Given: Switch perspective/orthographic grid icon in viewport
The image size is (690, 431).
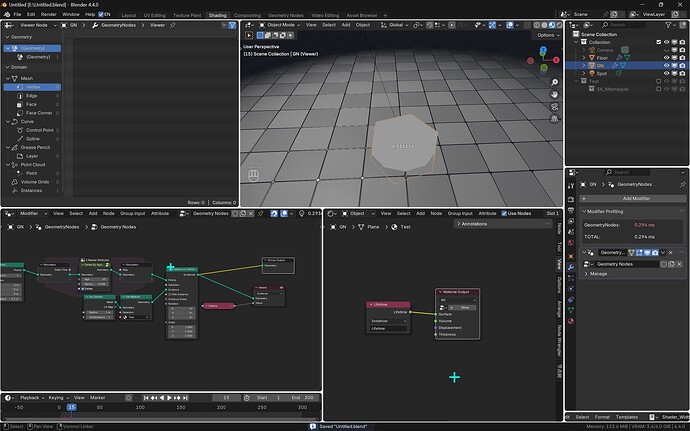Looking at the screenshot, I should [x=554, y=119].
